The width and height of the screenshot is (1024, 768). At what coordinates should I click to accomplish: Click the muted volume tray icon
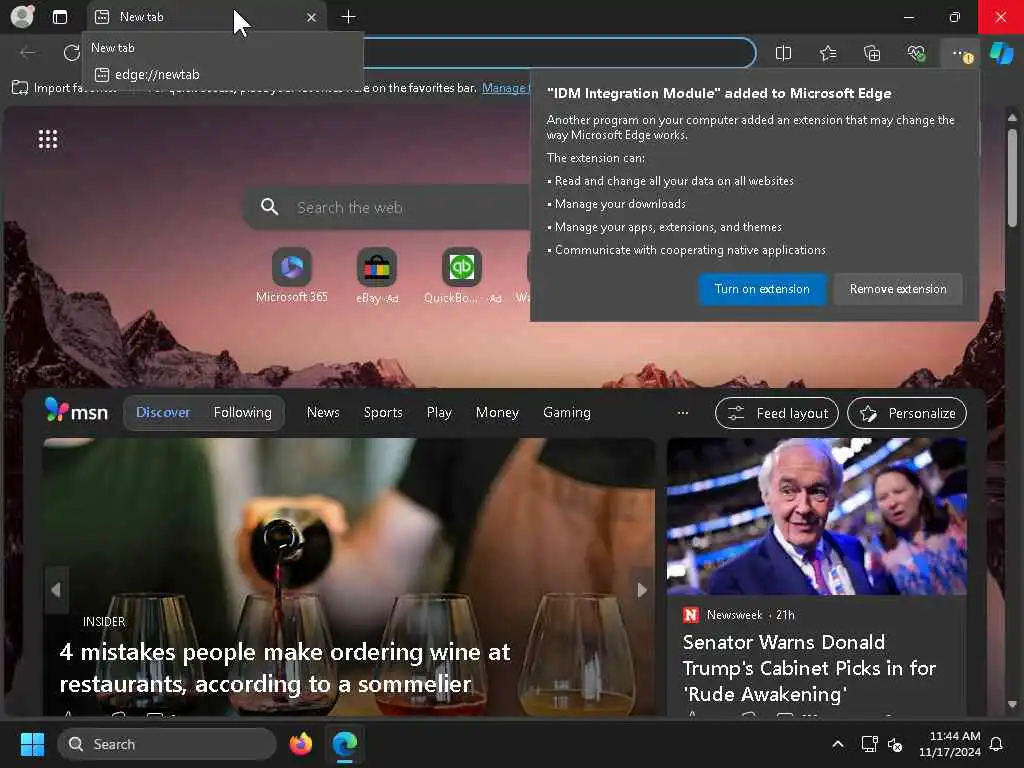(x=895, y=744)
